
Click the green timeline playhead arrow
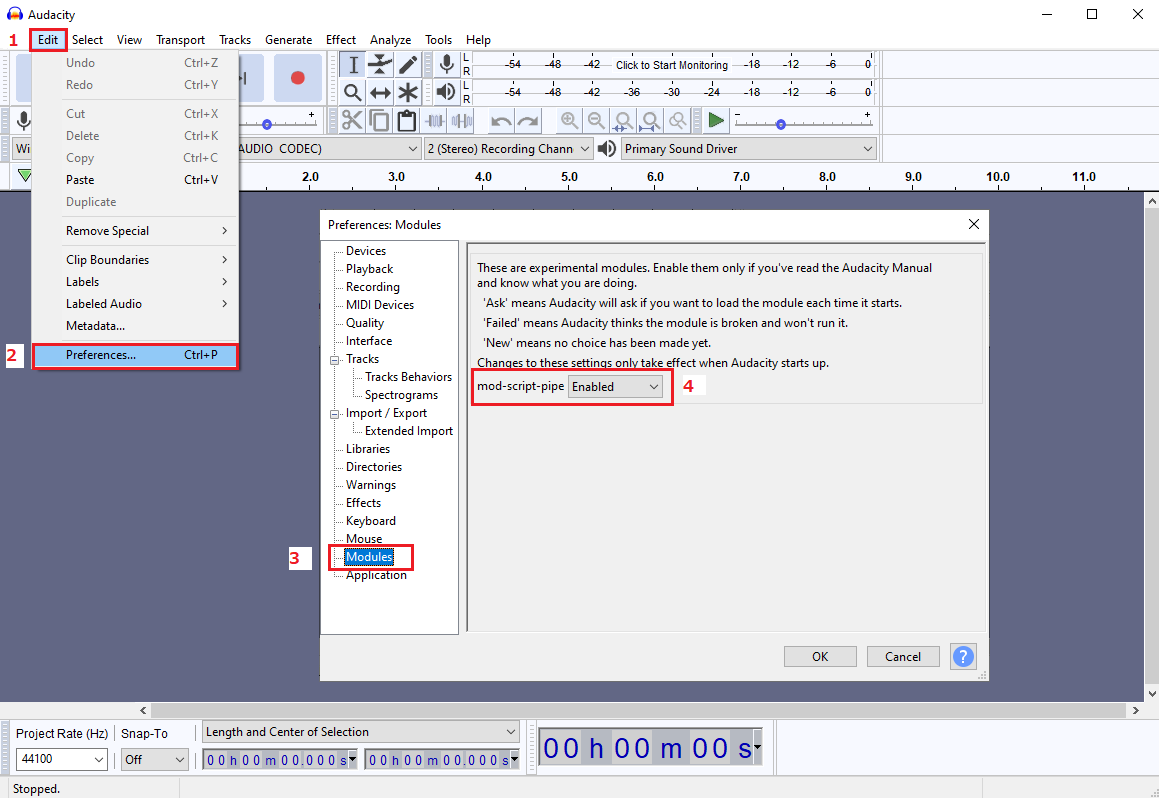coord(24,176)
